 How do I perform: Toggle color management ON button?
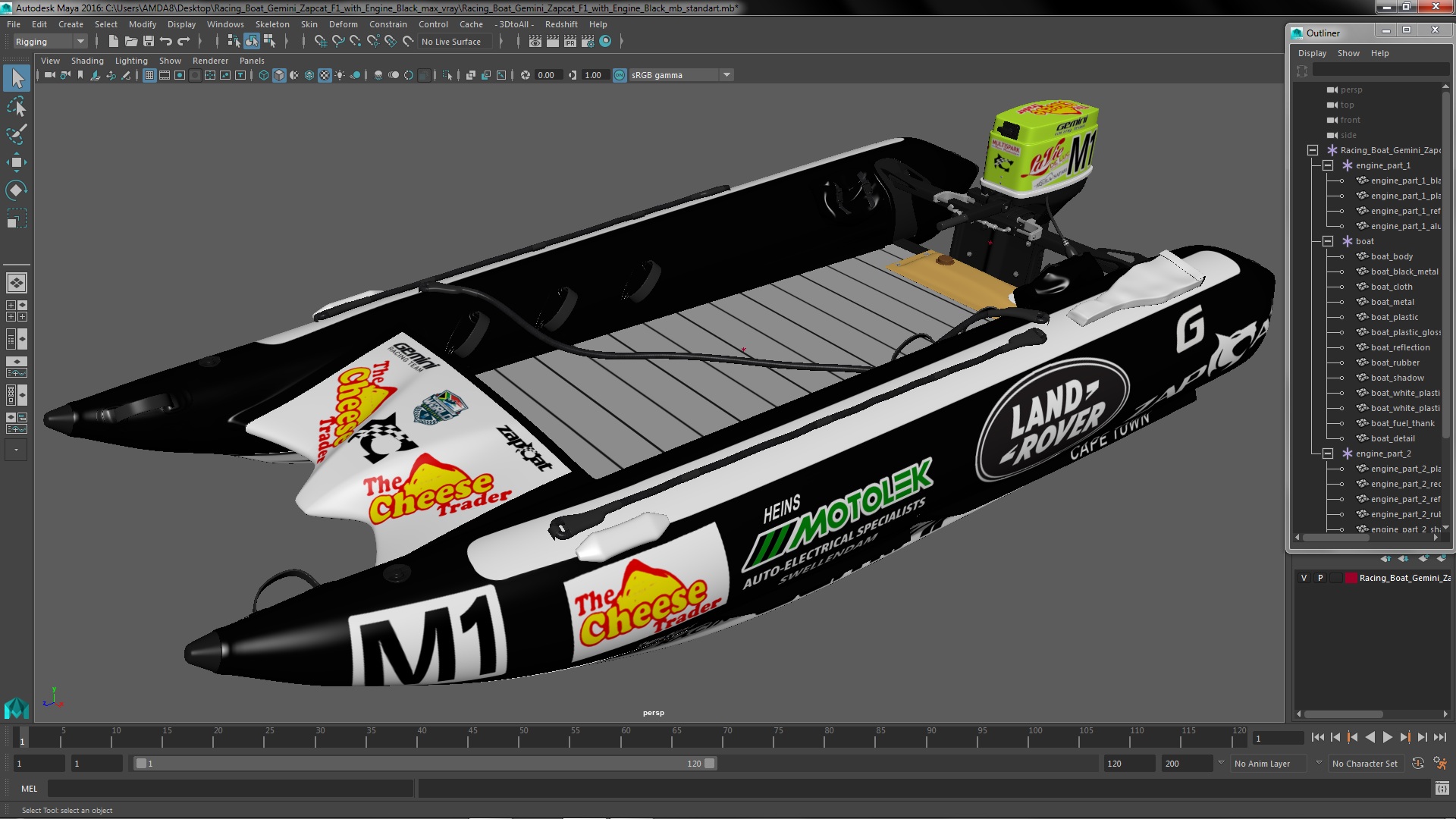(x=620, y=75)
